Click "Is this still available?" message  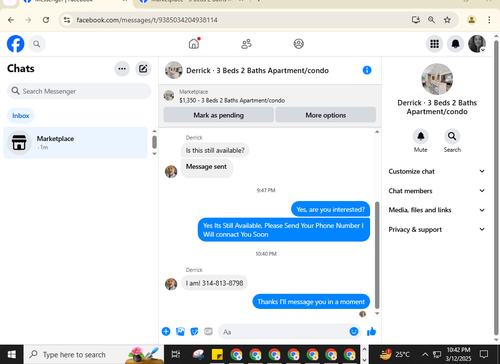click(x=215, y=150)
